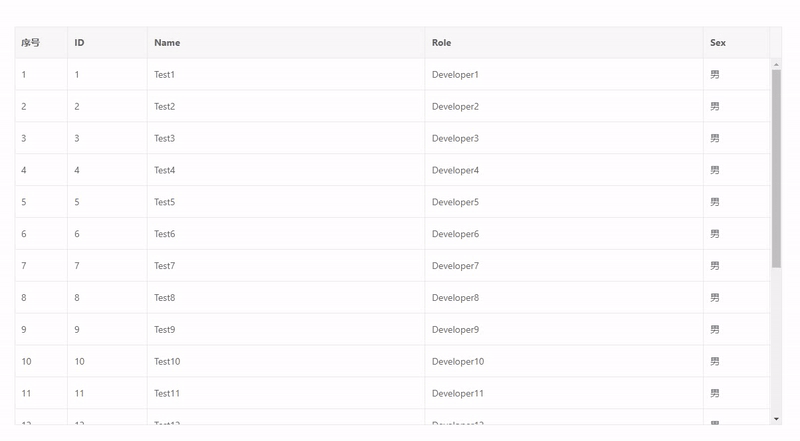This screenshot has width=800, height=441.
Task: Click the scrollbar up arrow
Action: click(x=776, y=65)
